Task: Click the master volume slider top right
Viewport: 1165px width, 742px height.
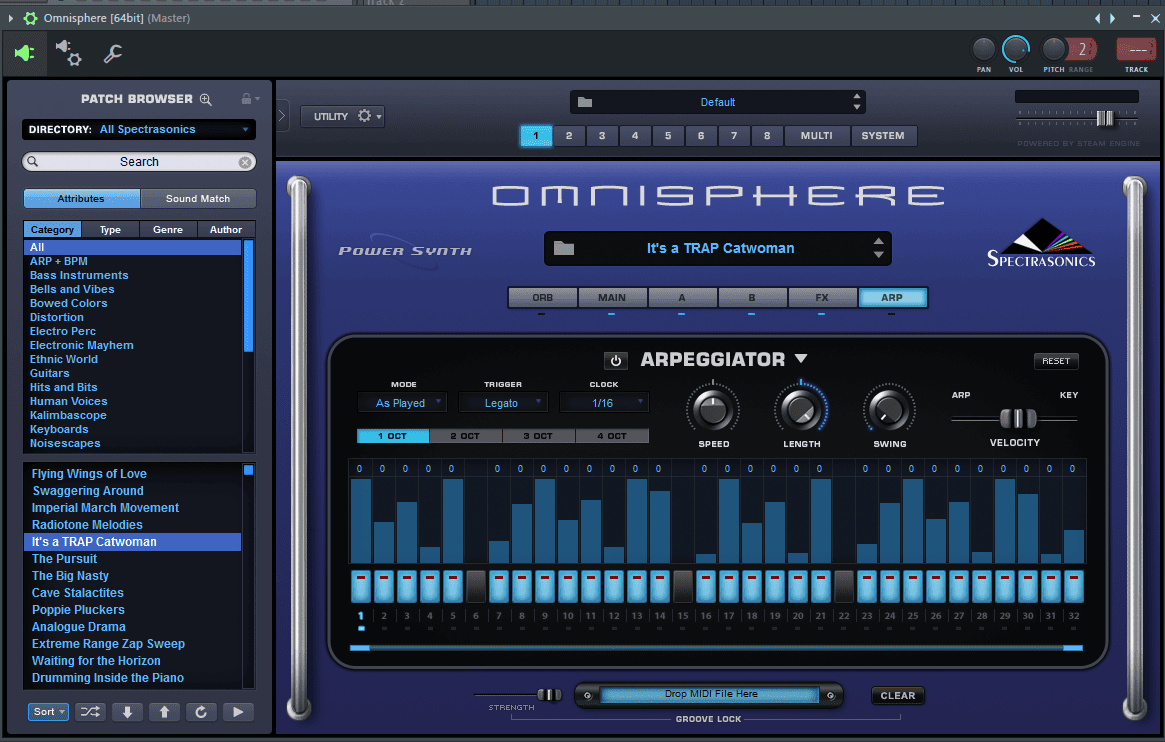Action: pos(1104,118)
